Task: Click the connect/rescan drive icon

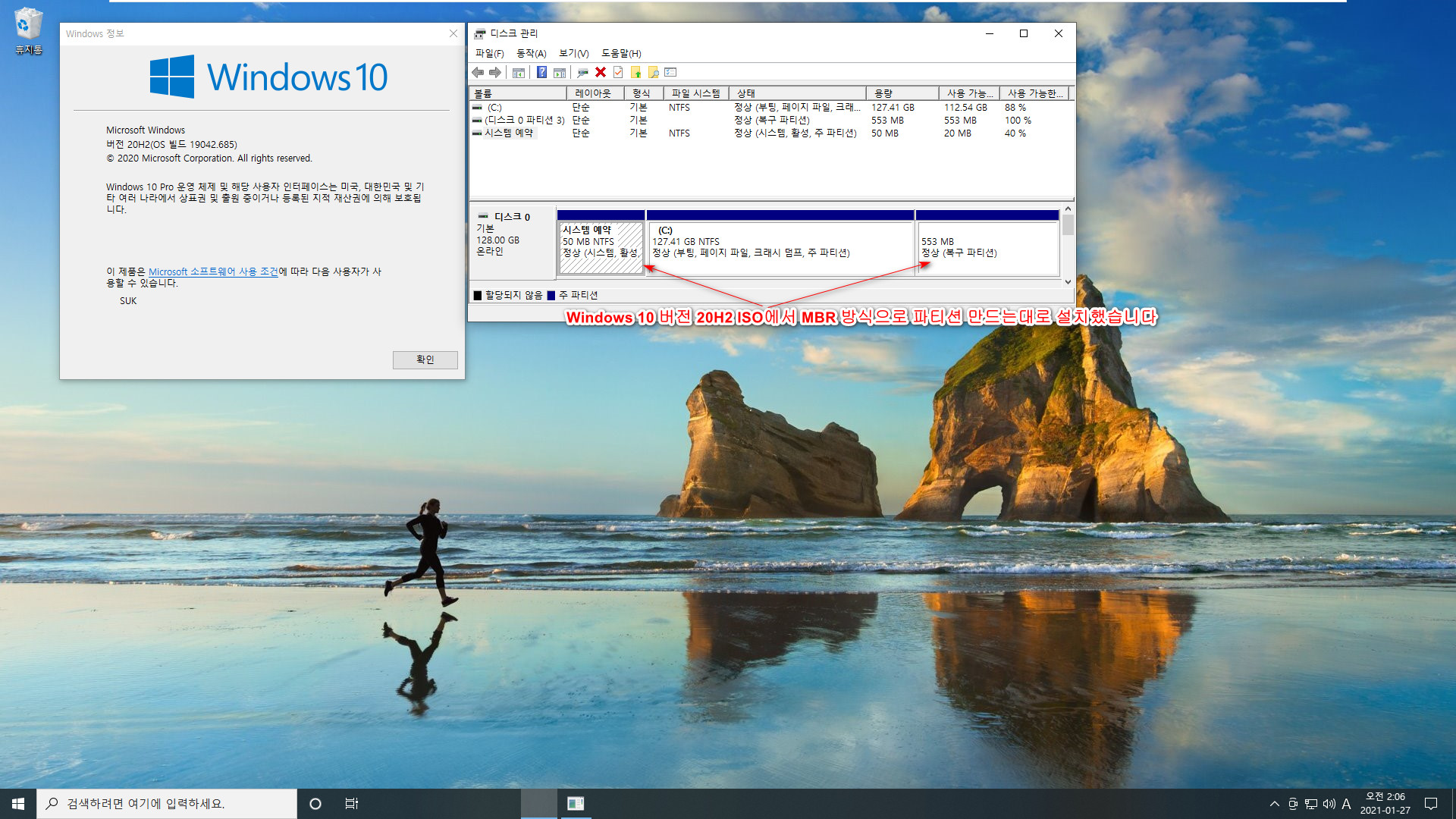Action: (x=582, y=72)
